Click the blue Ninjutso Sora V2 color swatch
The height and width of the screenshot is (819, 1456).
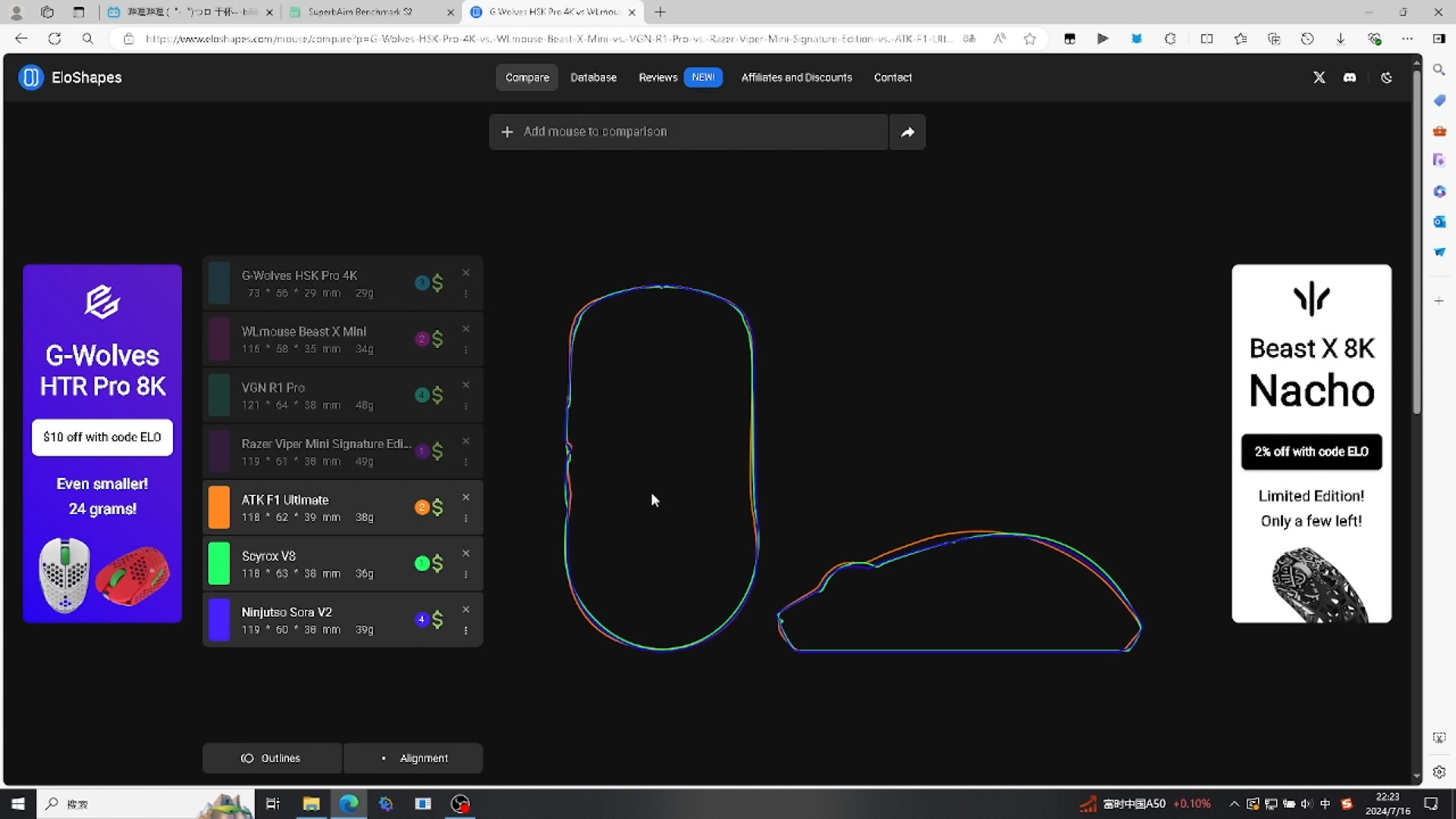pyautogui.click(x=219, y=620)
